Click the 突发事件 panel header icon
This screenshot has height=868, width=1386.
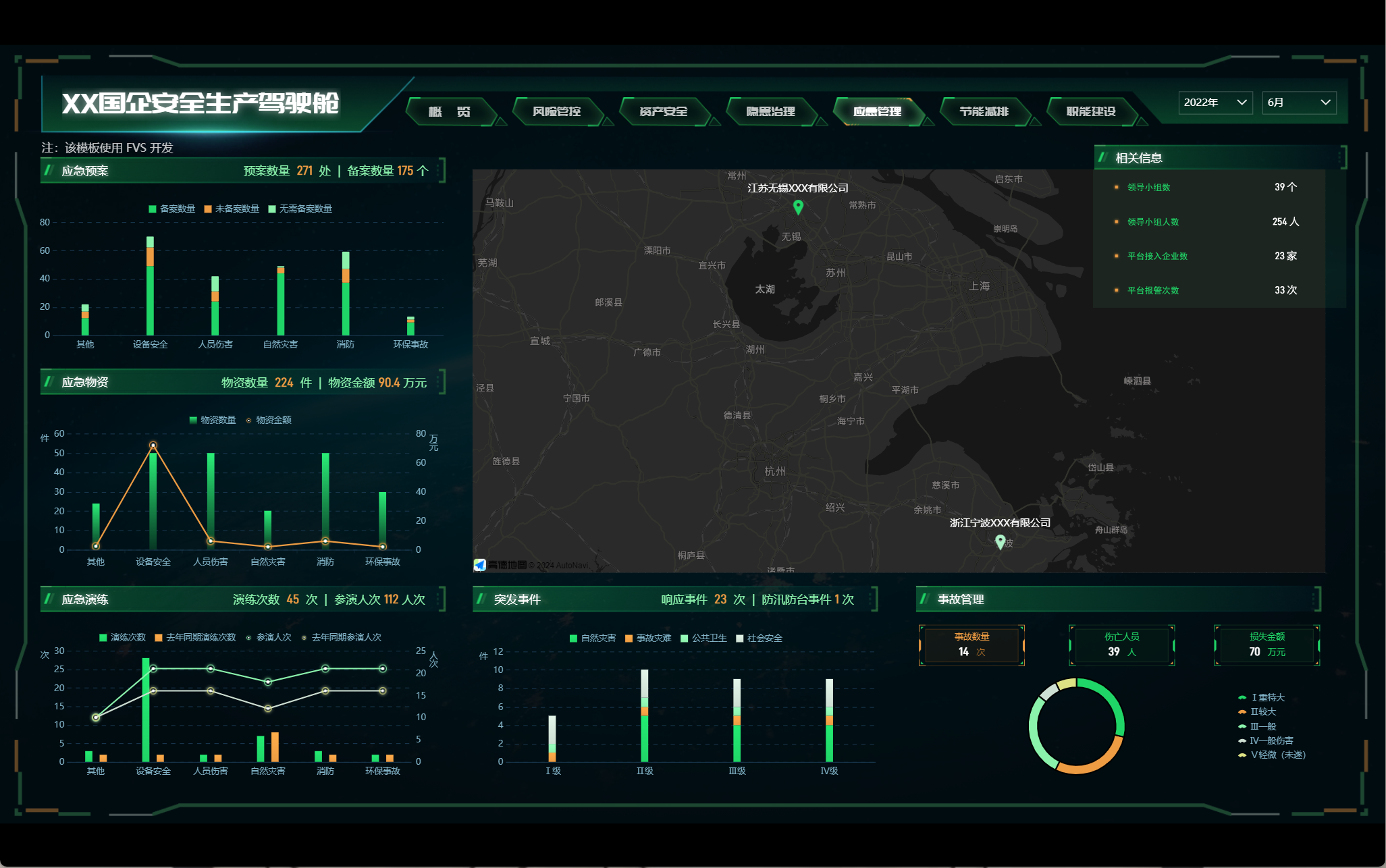(x=481, y=599)
